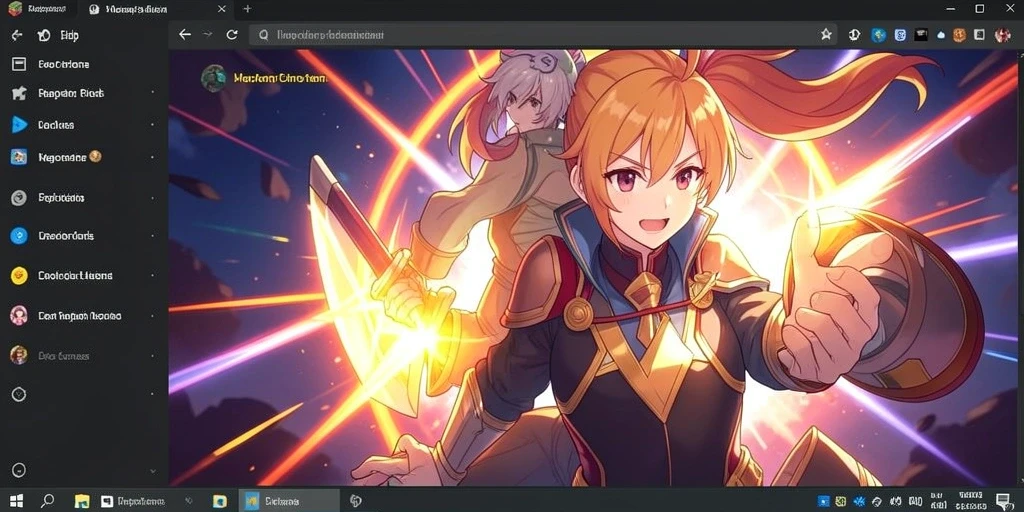
Task: Open the profile avatar at toolbar right end
Action: (x=1002, y=35)
